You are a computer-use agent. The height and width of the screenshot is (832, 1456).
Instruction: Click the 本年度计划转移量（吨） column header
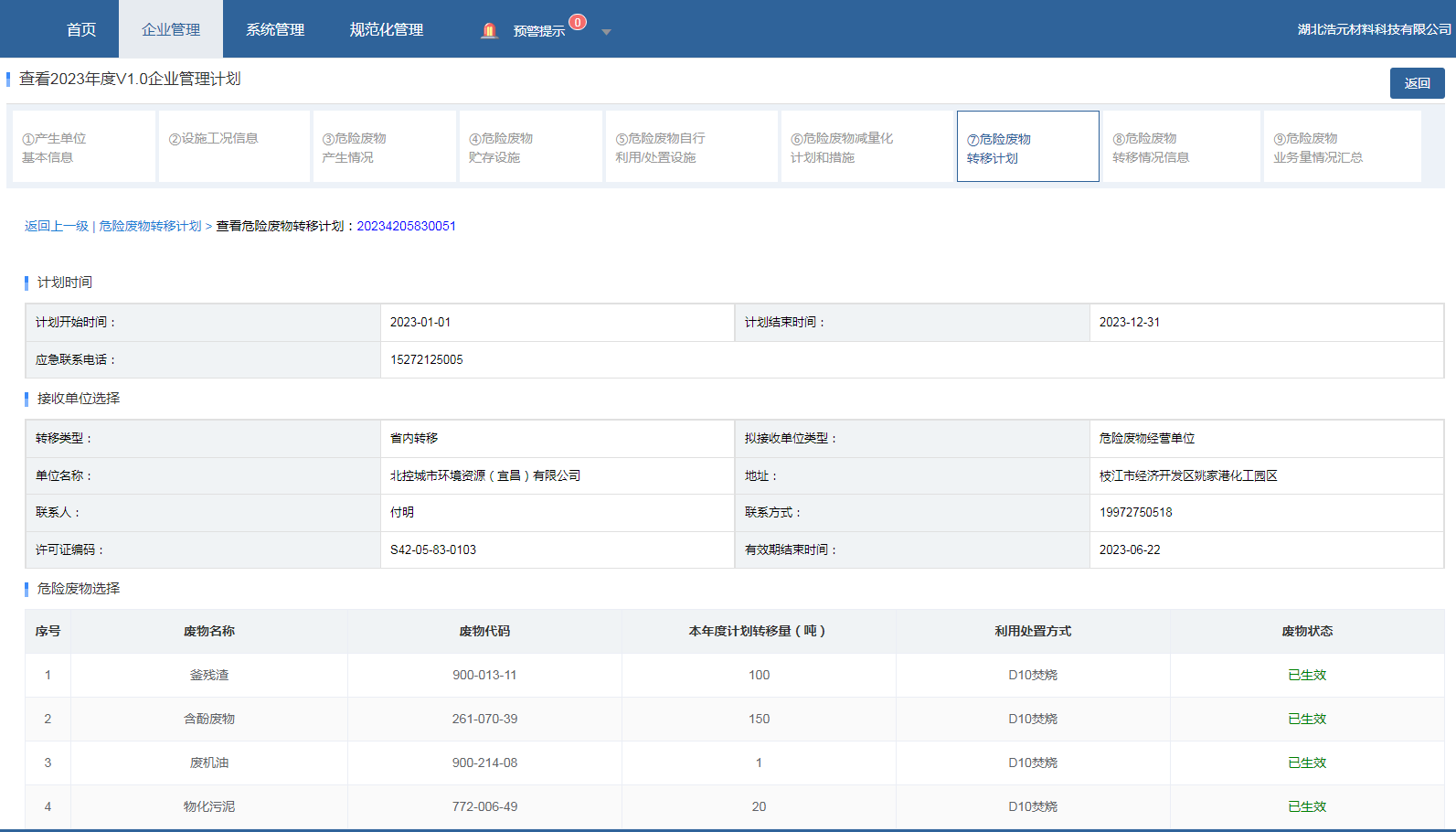tap(759, 632)
